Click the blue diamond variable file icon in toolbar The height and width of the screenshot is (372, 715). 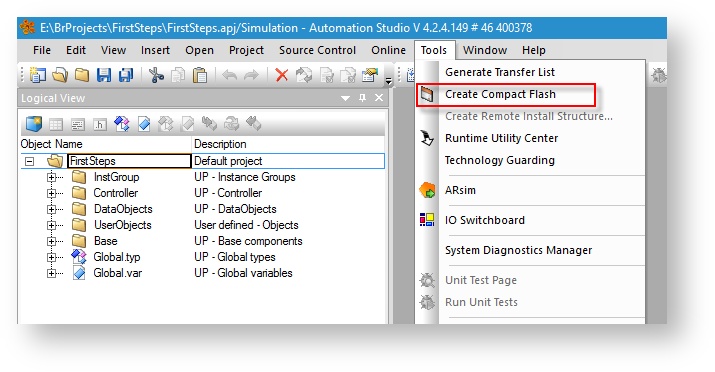coord(144,124)
